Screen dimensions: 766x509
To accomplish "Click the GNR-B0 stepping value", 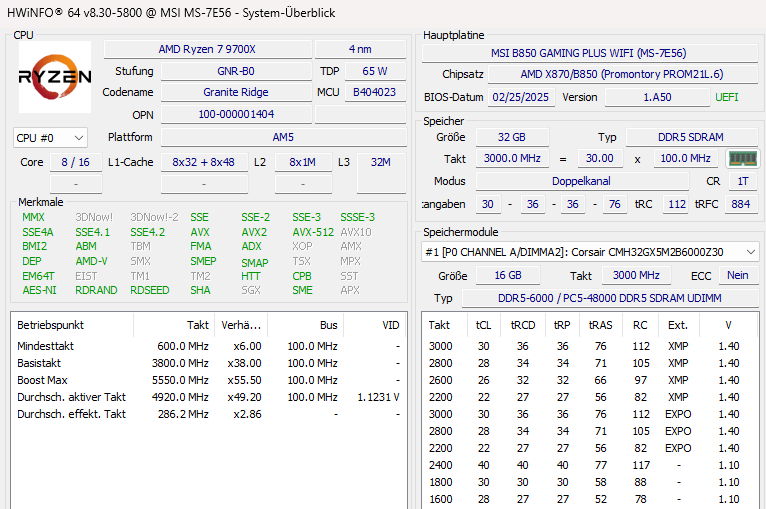I will click(x=236, y=71).
